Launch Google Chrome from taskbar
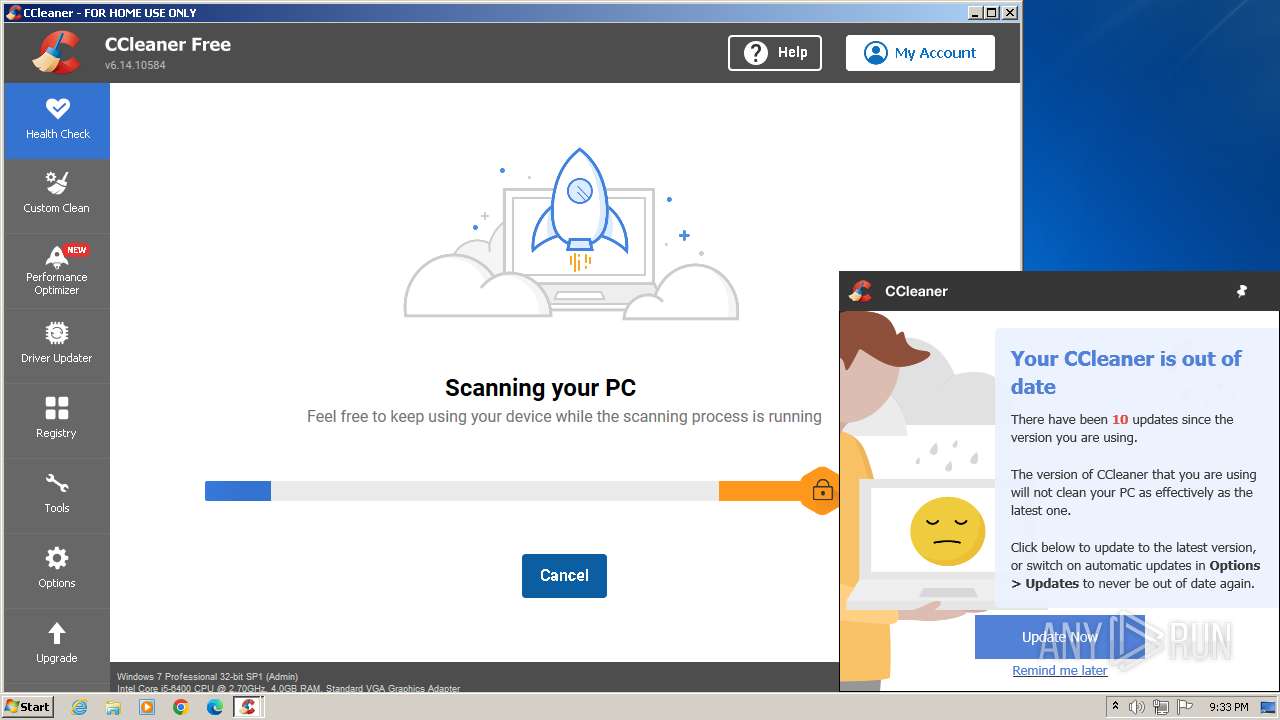Image resolution: width=1280 pixels, height=720 pixels. pos(181,707)
